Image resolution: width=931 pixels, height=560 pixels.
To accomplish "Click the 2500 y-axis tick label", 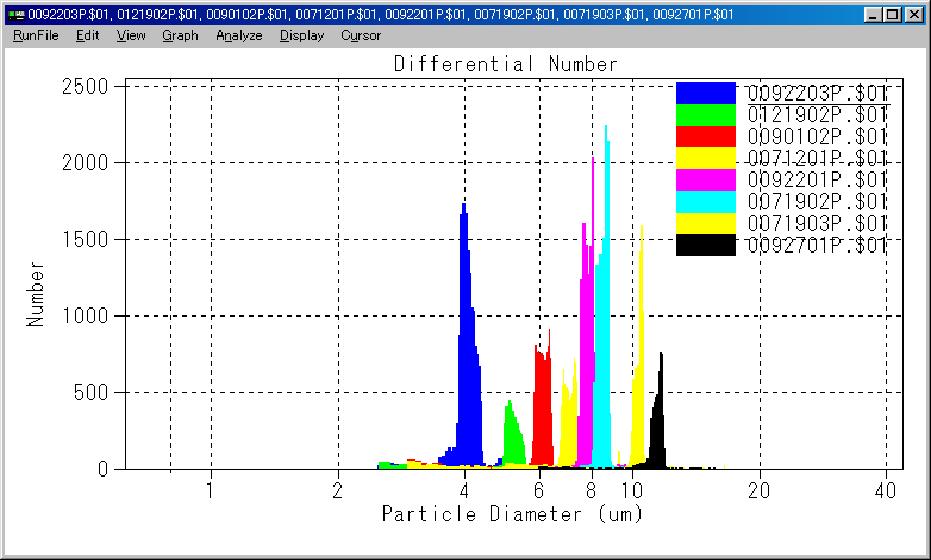I will [x=86, y=87].
